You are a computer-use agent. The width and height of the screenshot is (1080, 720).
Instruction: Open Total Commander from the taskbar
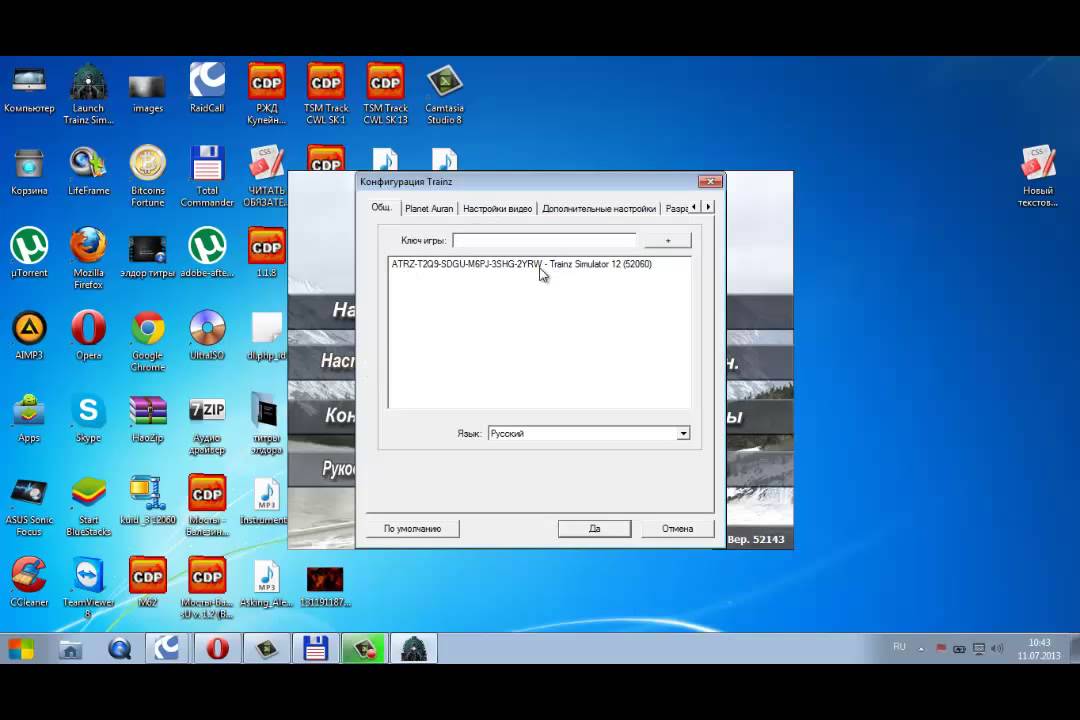pos(315,649)
